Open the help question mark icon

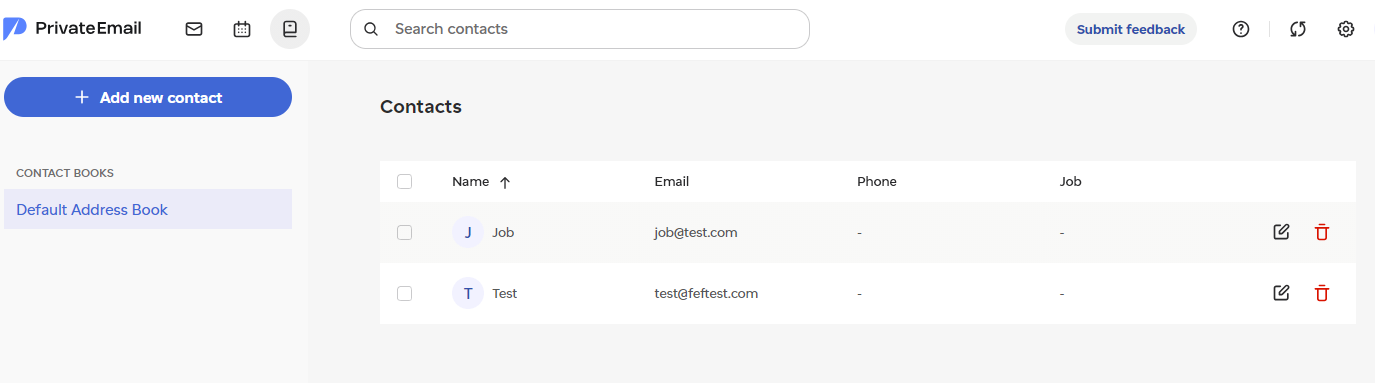pyautogui.click(x=1241, y=29)
